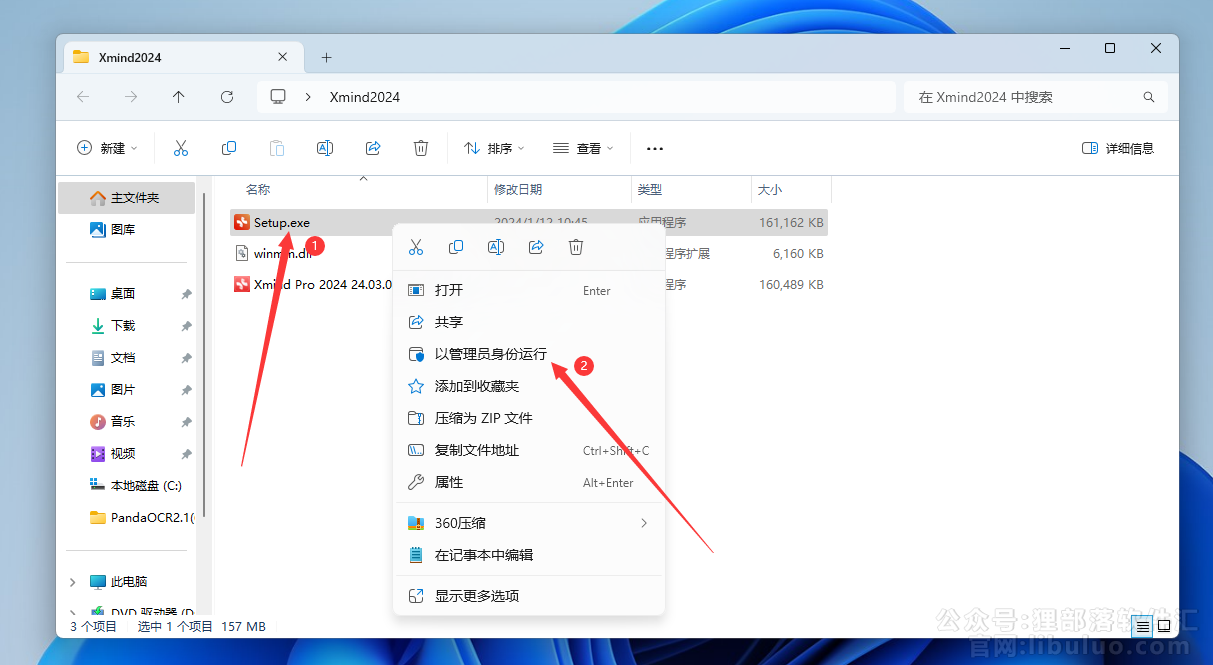Open 属性 from the context menu
The height and width of the screenshot is (665, 1213).
tap(529, 482)
